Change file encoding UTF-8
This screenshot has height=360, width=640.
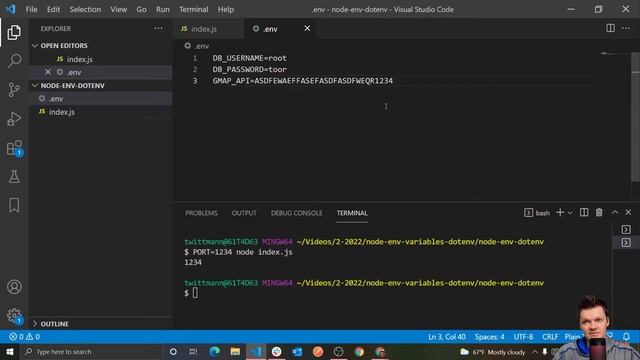[x=523, y=337]
